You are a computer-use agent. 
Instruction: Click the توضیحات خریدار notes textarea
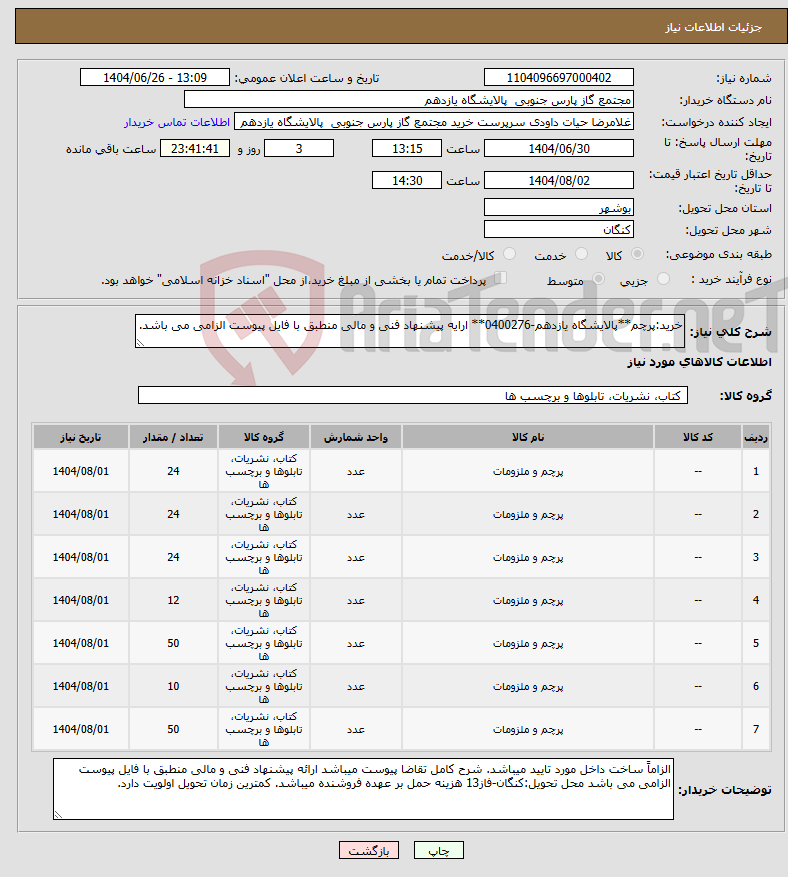point(364,789)
